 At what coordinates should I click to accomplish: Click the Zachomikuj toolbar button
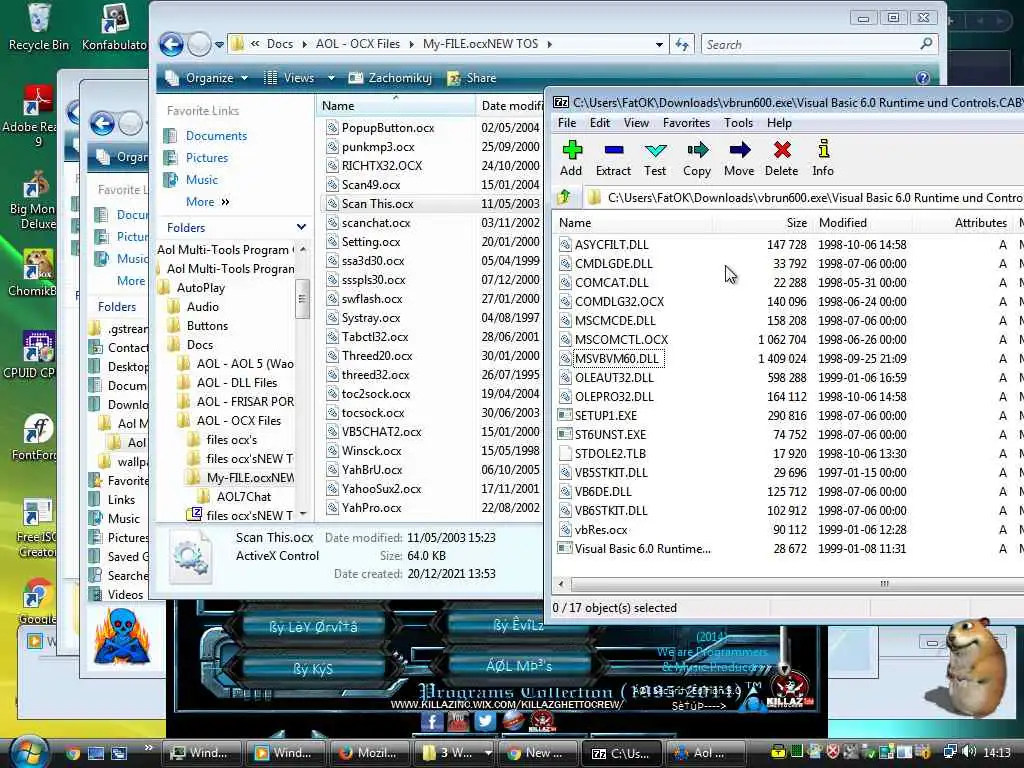391,78
